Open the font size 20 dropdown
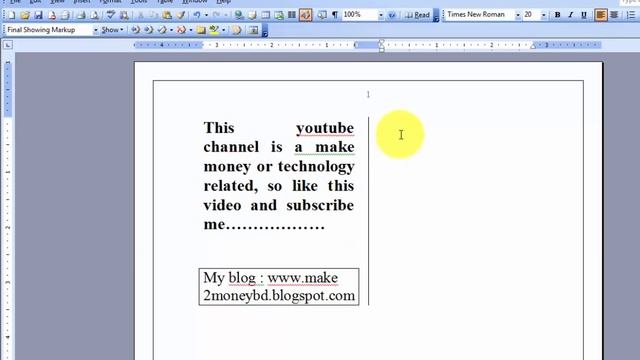This screenshot has width=640, height=360. pyautogui.click(x=543, y=15)
